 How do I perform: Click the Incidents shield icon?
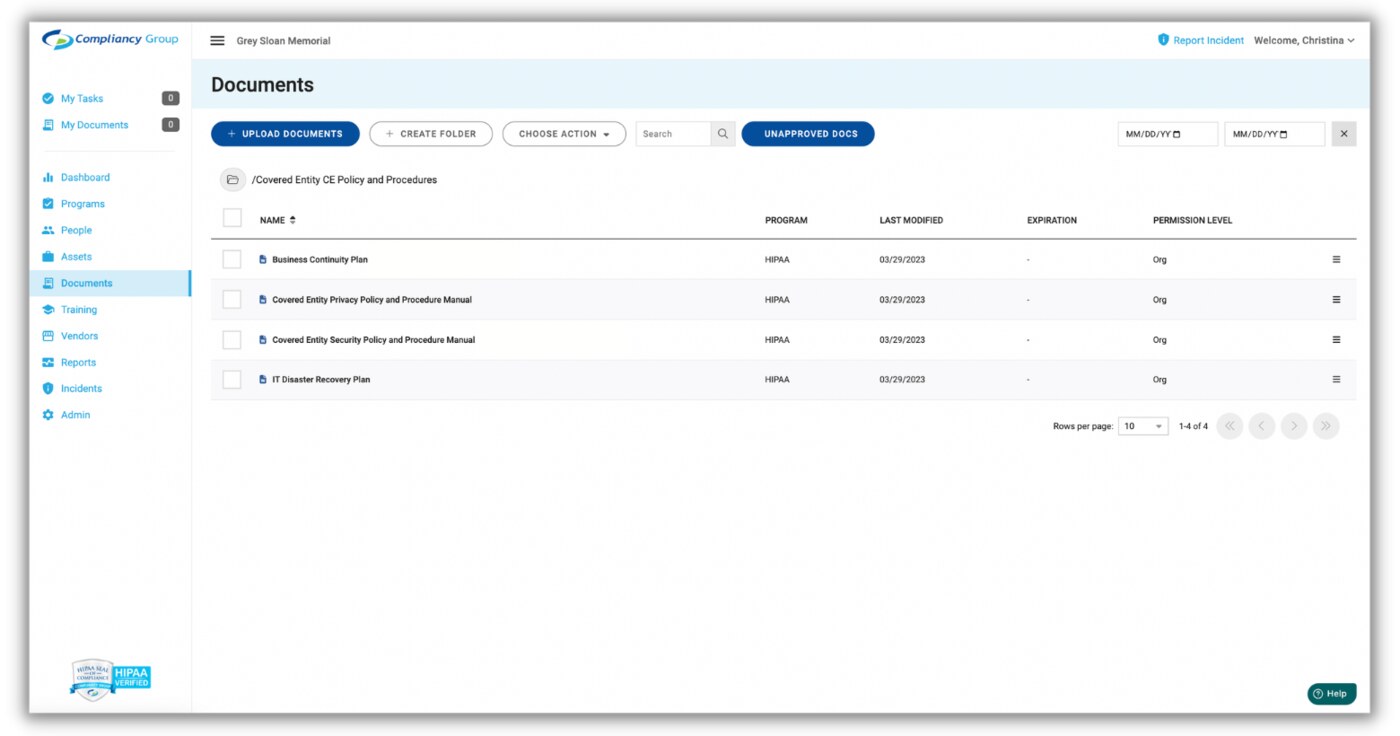coord(48,389)
